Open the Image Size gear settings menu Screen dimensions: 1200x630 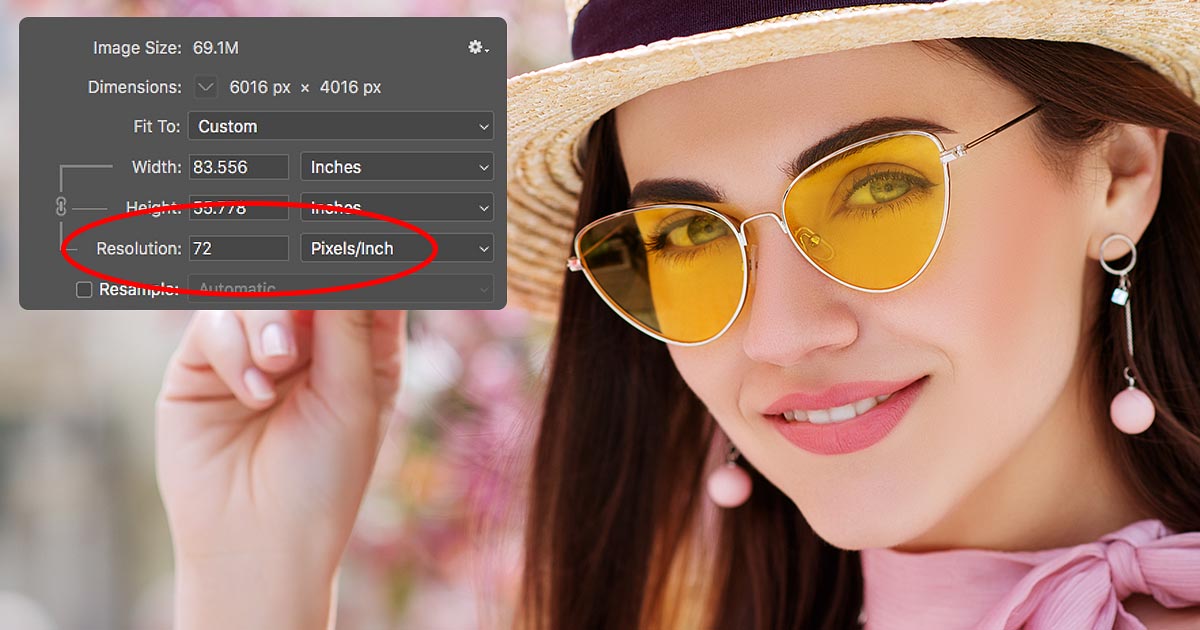[x=475, y=47]
